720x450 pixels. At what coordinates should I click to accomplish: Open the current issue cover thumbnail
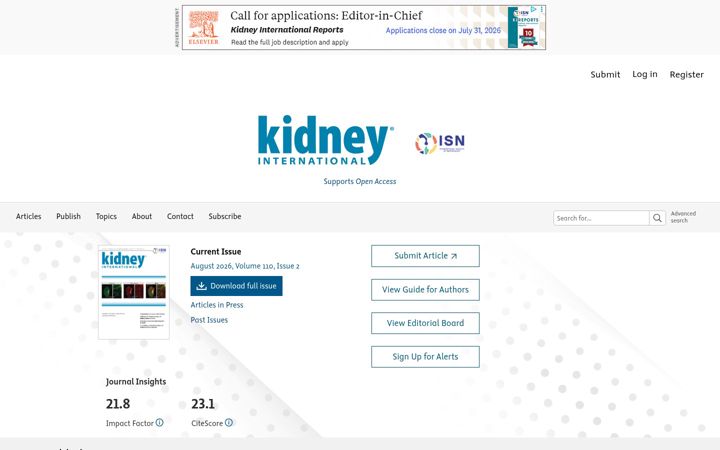click(134, 292)
